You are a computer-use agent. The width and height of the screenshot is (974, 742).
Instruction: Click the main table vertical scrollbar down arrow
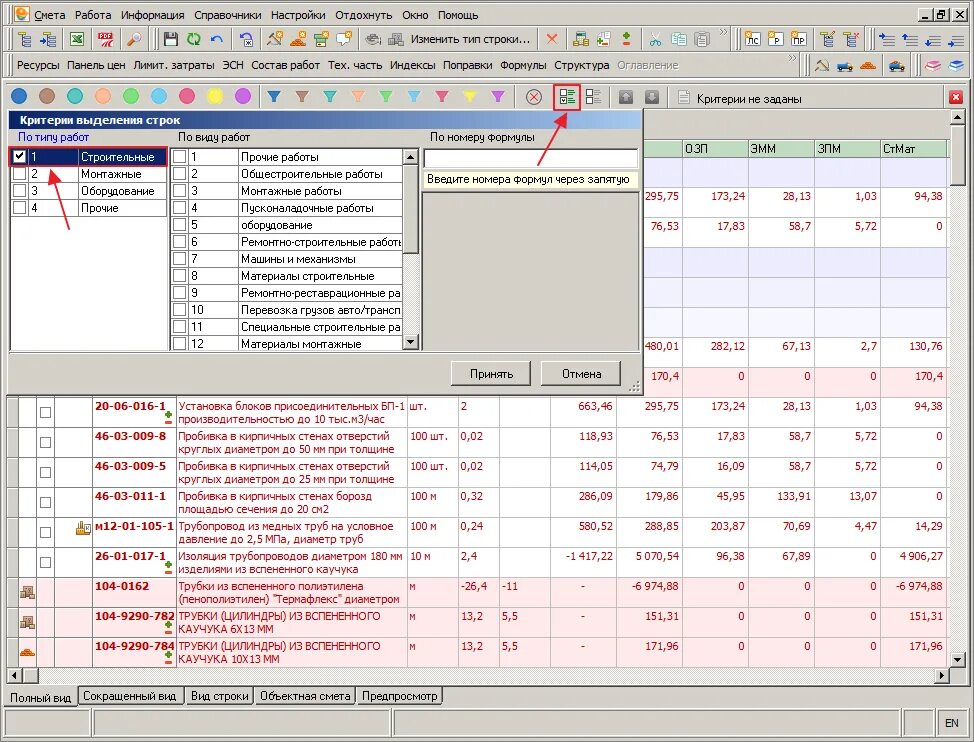[957, 659]
